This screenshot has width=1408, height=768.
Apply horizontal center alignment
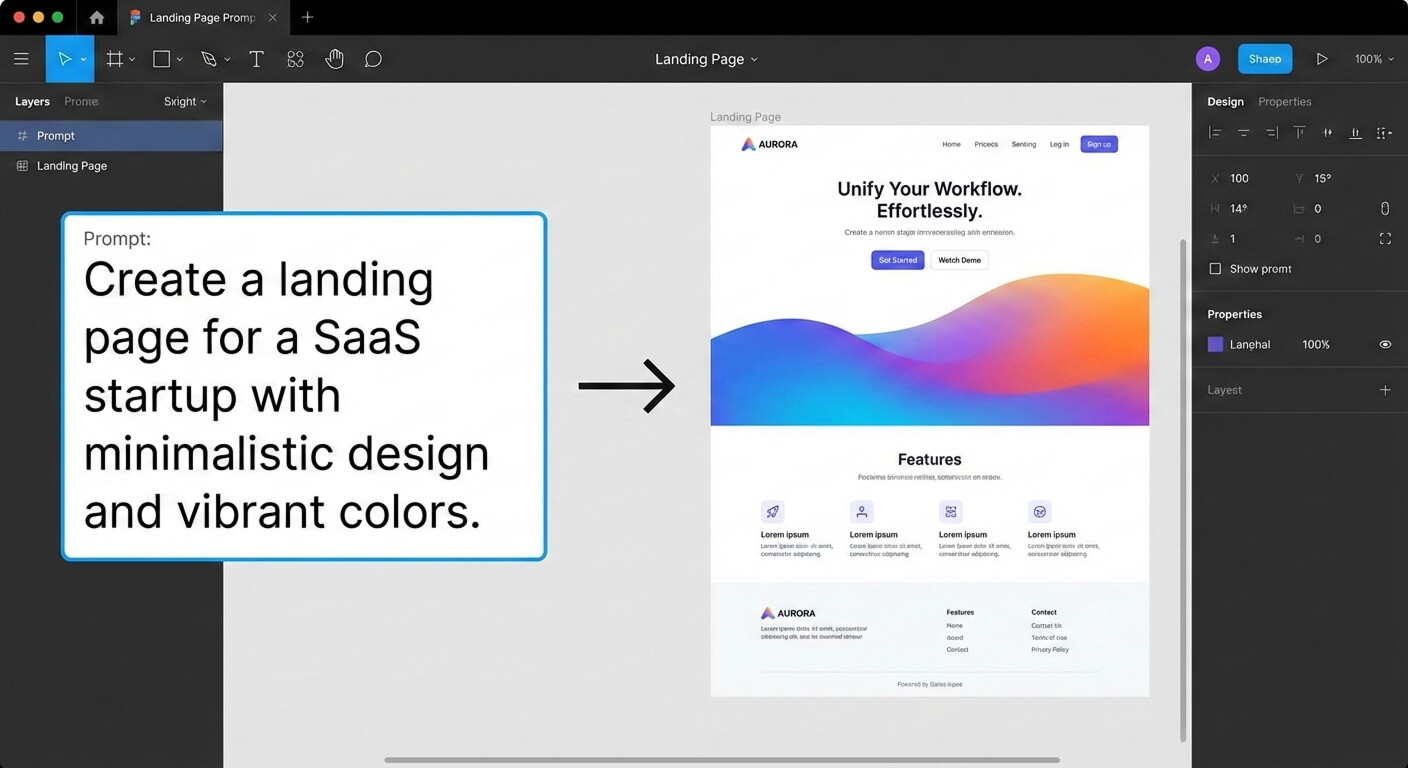tap(1243, 132)
